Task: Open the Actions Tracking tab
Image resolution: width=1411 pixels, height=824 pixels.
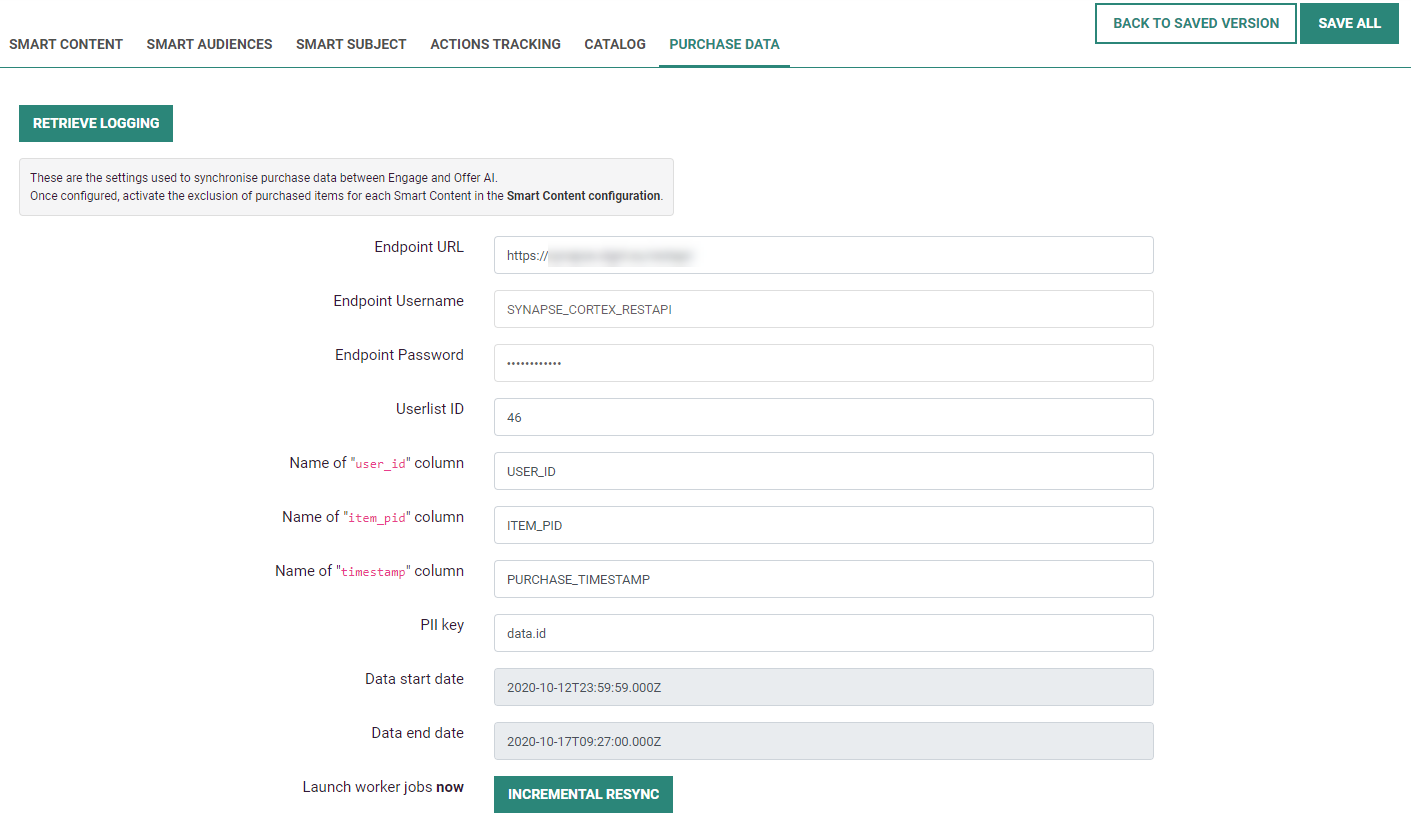Action: 495,44
